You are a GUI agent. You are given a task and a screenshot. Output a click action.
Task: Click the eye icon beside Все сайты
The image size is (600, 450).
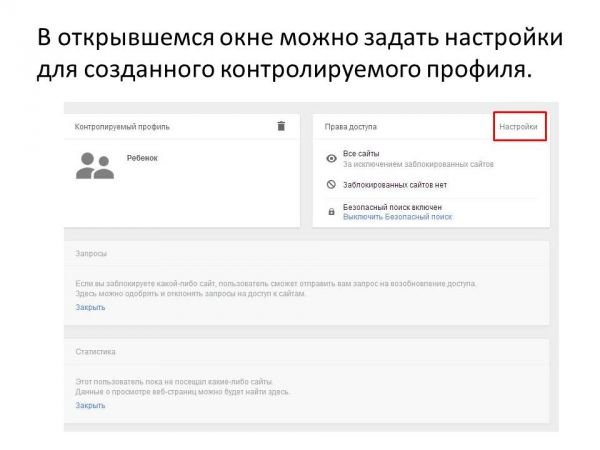332,158
